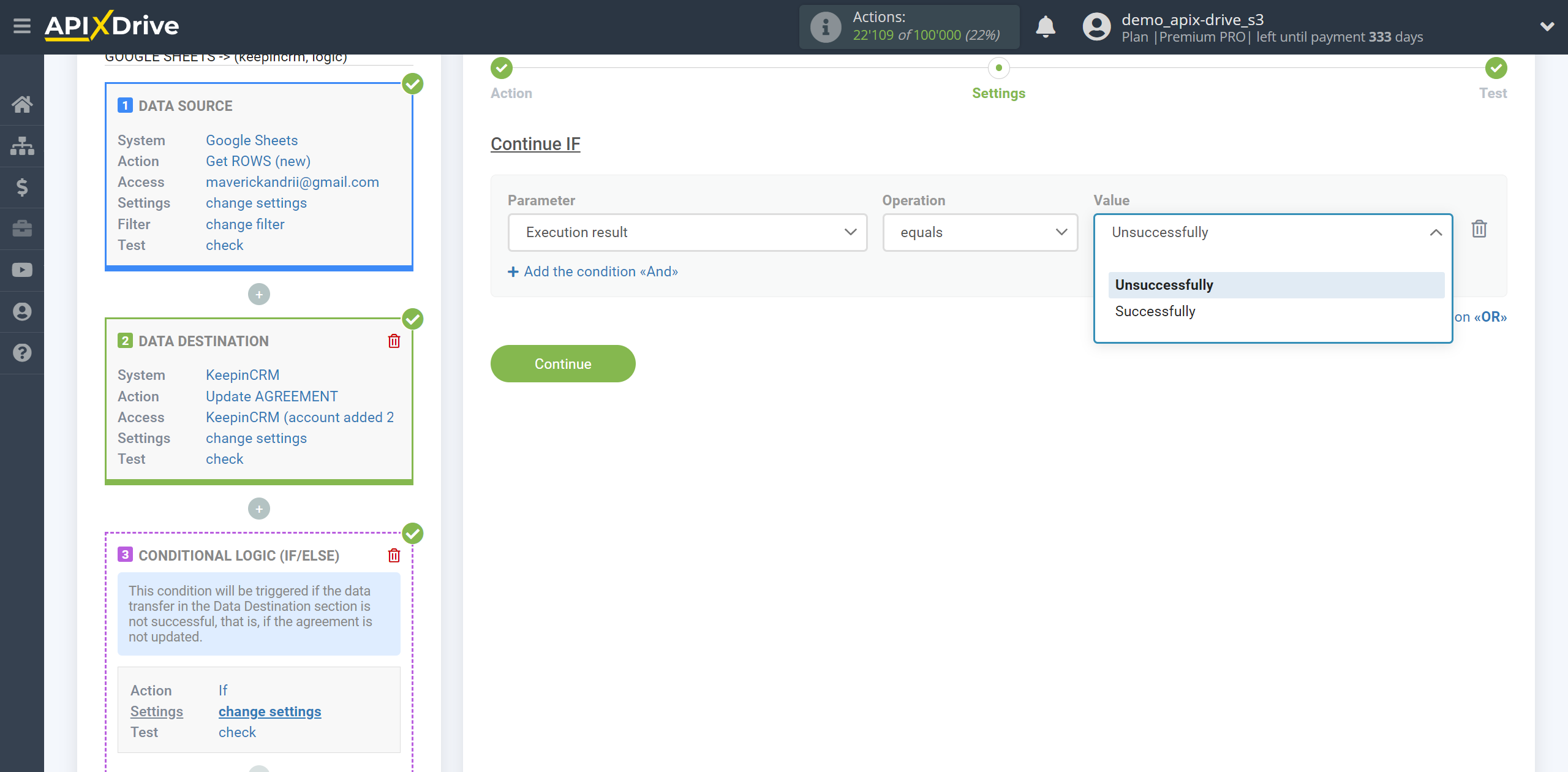Click change settings link in block 3
The width and height of the screenshot is (1568, 772).
pyautogui.click(x=269, y=711)
